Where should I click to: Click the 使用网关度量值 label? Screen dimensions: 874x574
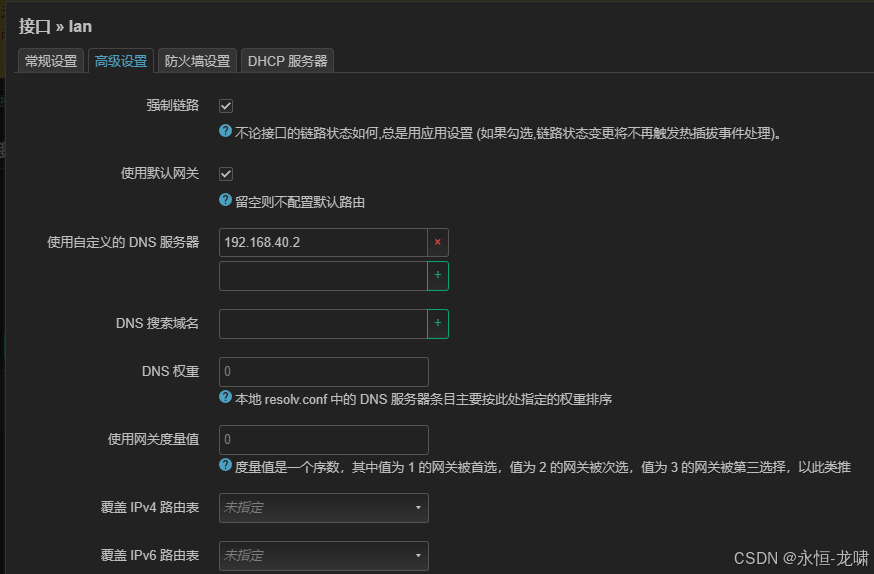153,439
